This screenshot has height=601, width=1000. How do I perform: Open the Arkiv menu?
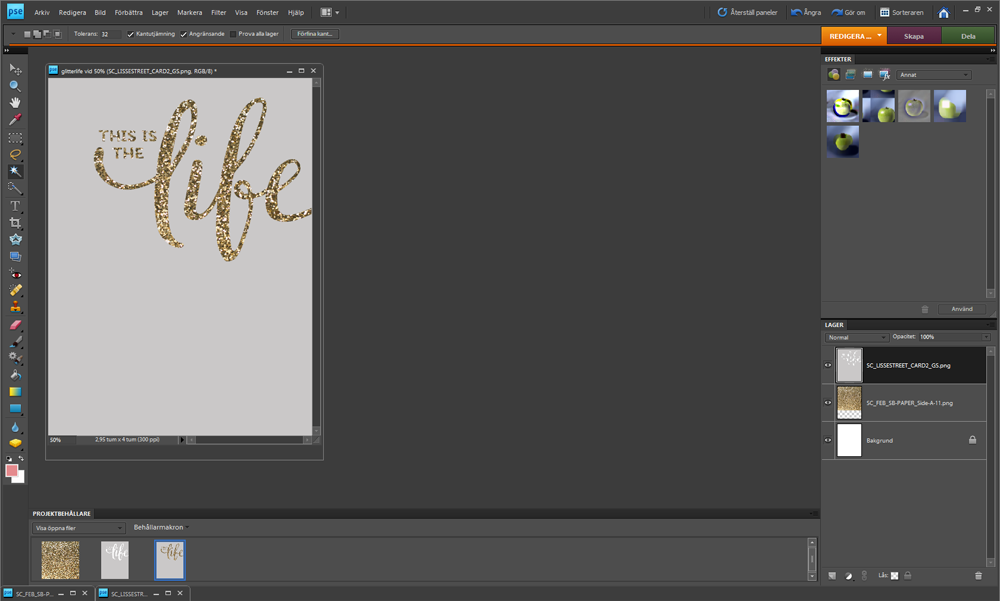pos(40,12)
